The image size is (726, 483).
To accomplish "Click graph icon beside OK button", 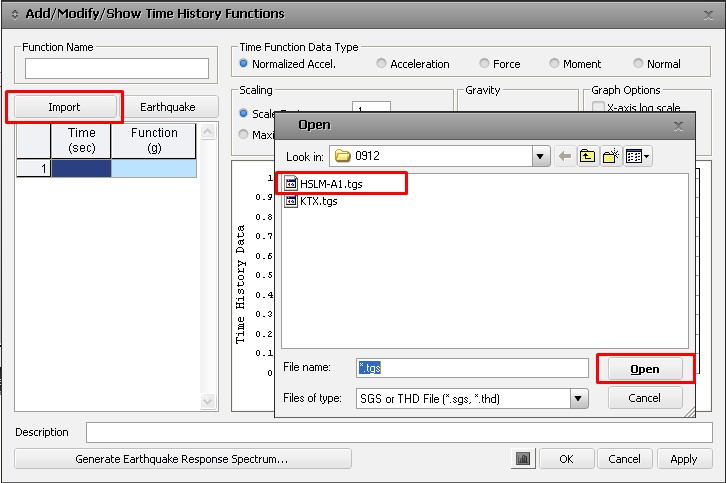I will pos(523,459).
